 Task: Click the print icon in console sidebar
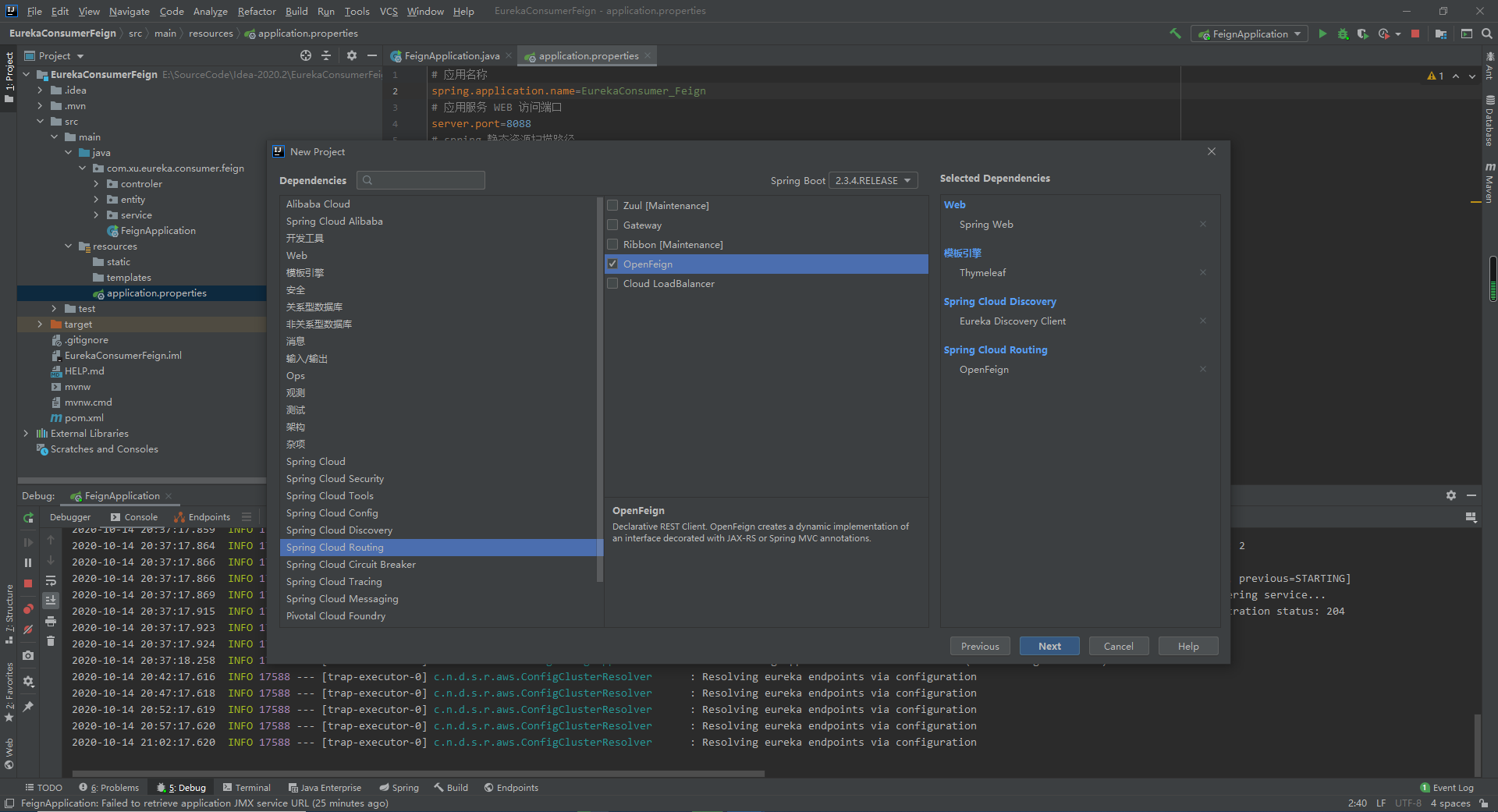51,621
